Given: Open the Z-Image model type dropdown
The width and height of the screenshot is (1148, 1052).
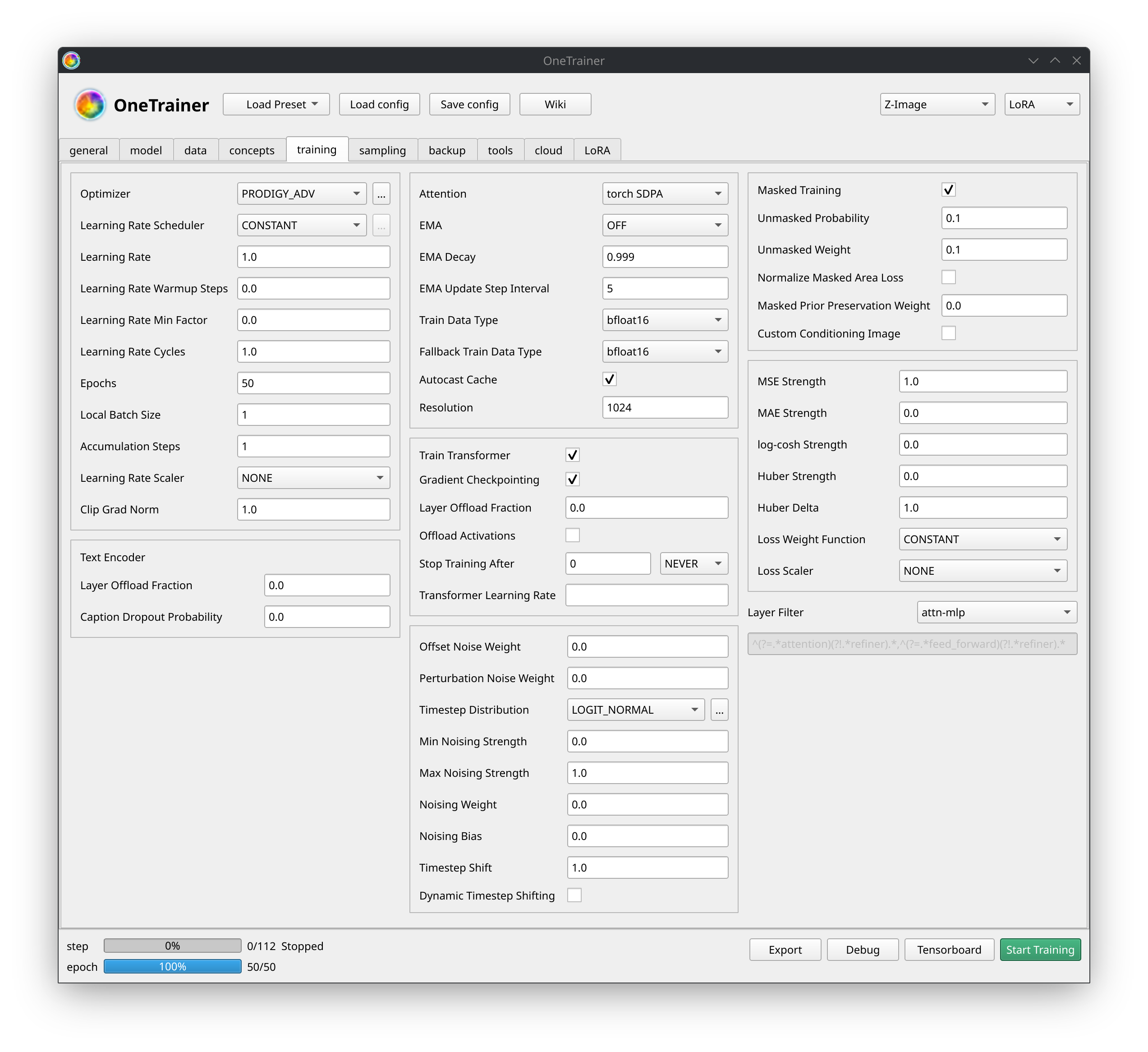Looking at the screenshot, I should (937, 104).
